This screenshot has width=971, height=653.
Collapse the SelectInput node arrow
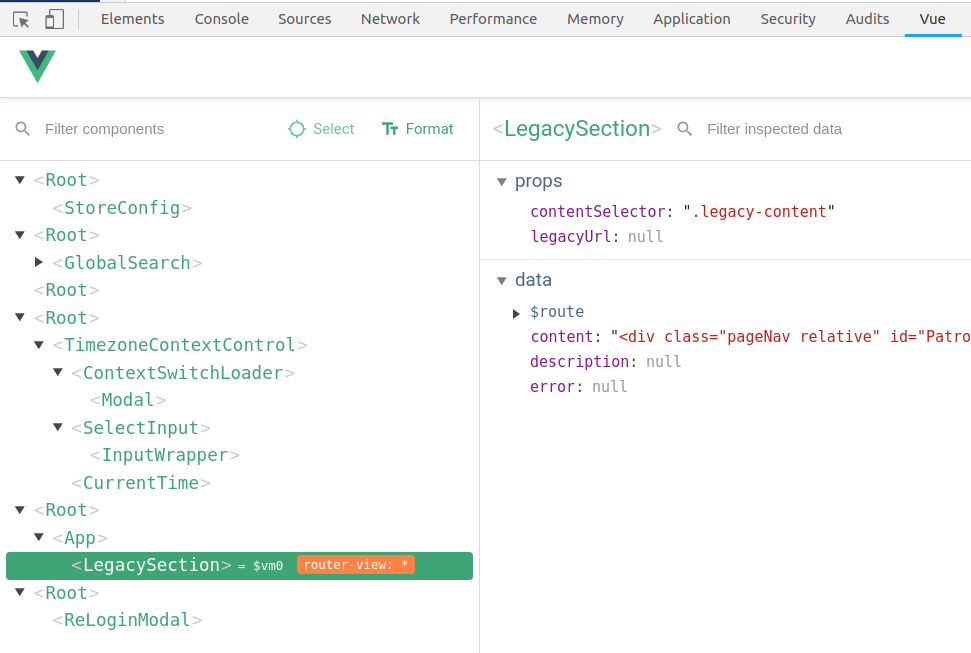point(58,427)
